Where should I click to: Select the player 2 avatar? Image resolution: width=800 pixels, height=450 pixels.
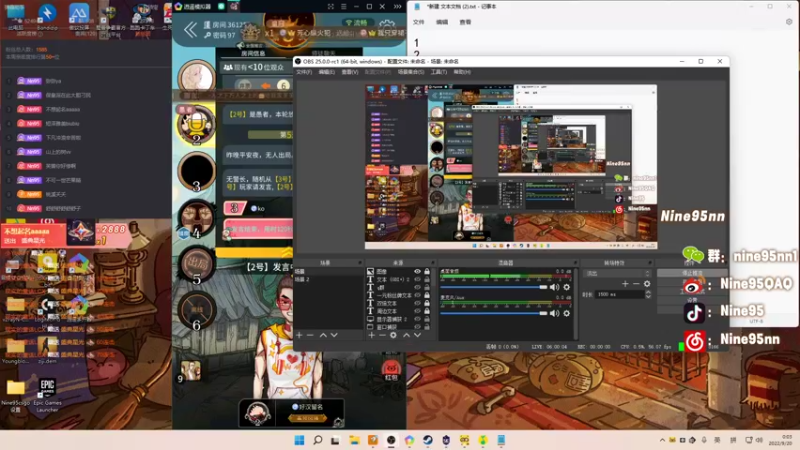pos(196,125)
